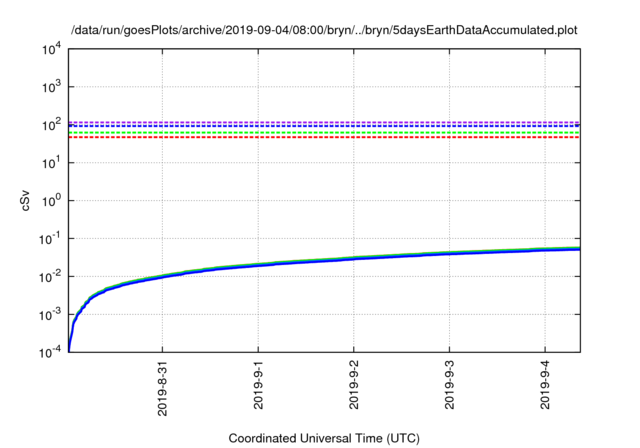The height and width of the screenshot is (448, 640).
Task: Click the Coordinated Universal Time axis label
Action: [x=324, y=438]
